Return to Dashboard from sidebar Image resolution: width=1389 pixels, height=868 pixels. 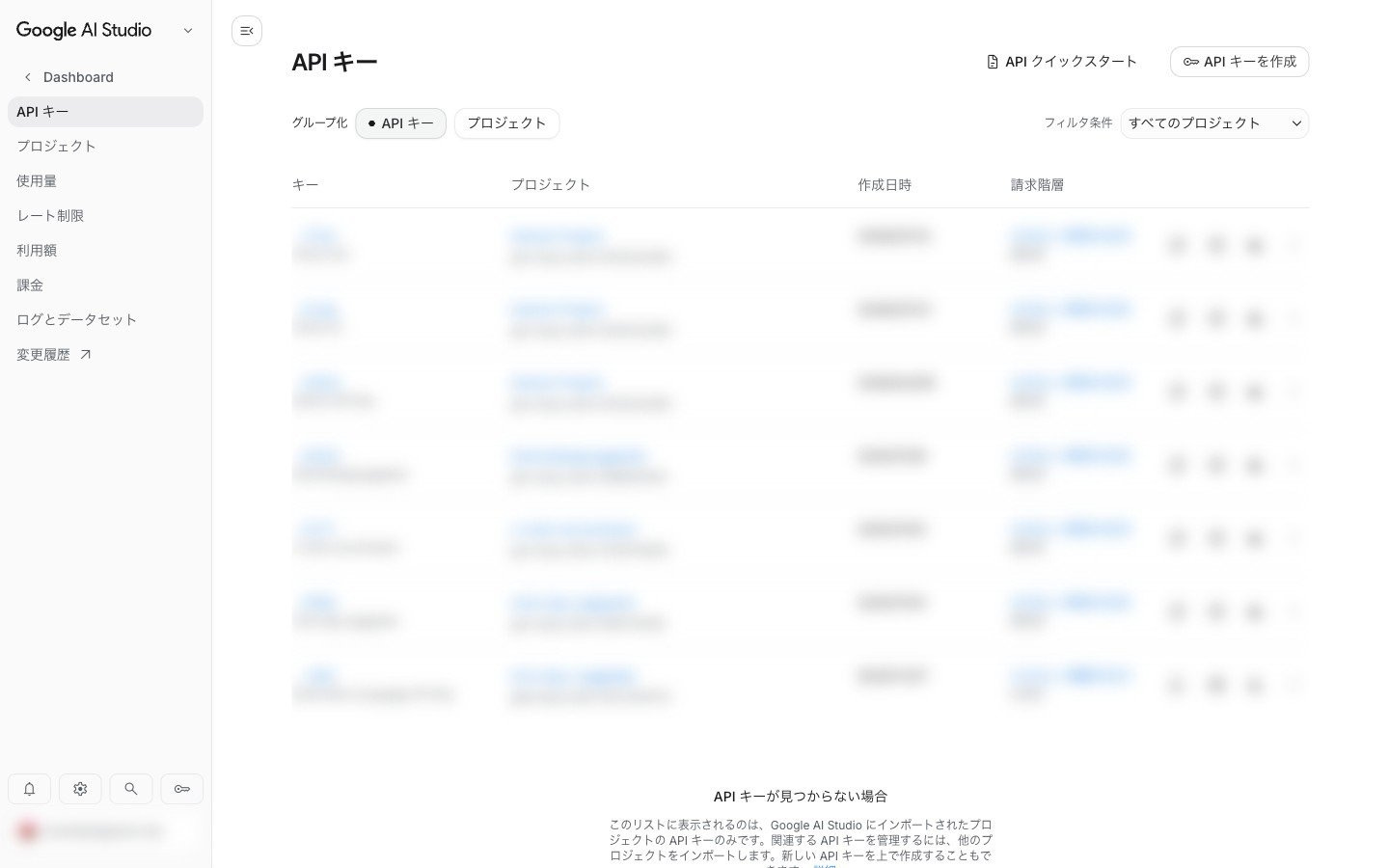point(78,77)
